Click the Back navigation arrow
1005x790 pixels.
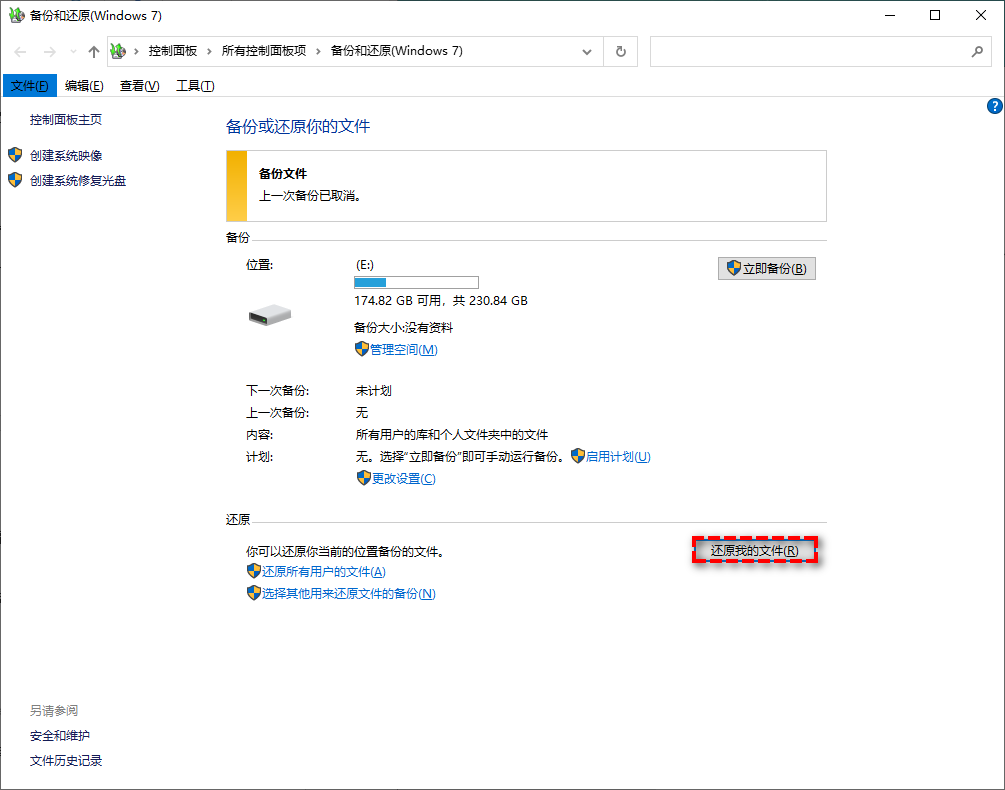point(21,52)
